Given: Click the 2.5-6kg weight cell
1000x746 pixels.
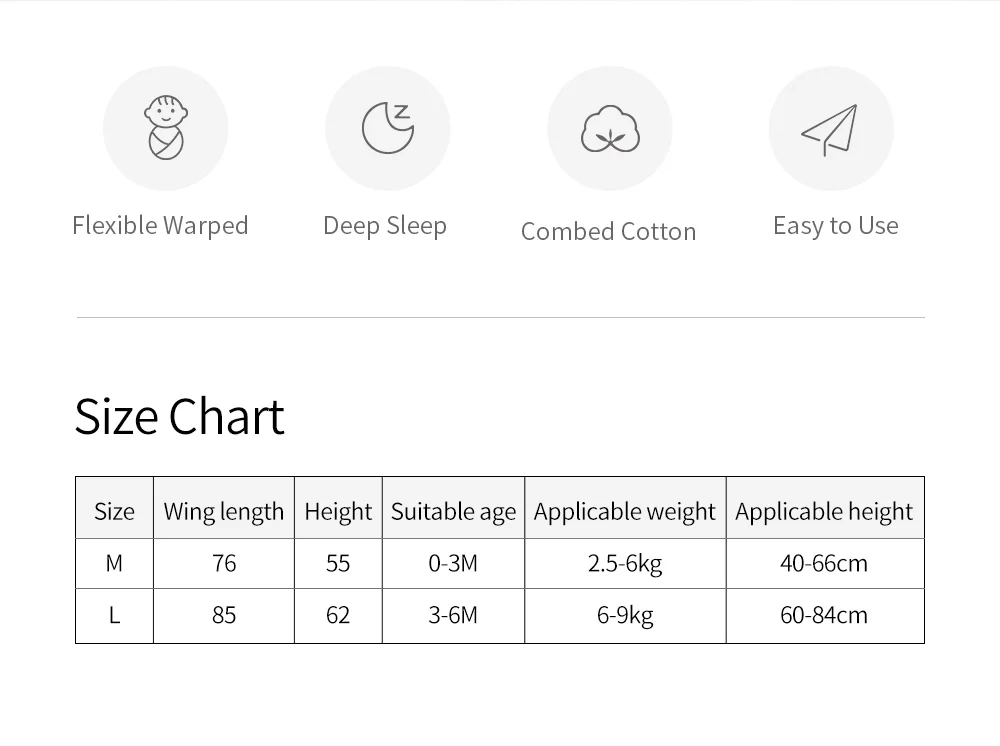Looking at the screenshot, I should [625, 564].
